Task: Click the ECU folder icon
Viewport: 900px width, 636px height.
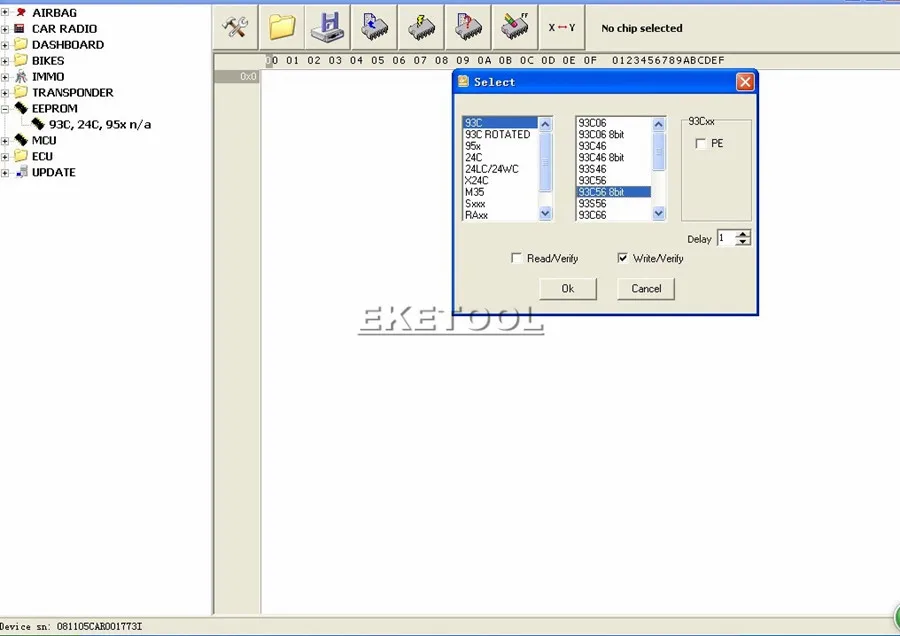Action: pos(21,156)
